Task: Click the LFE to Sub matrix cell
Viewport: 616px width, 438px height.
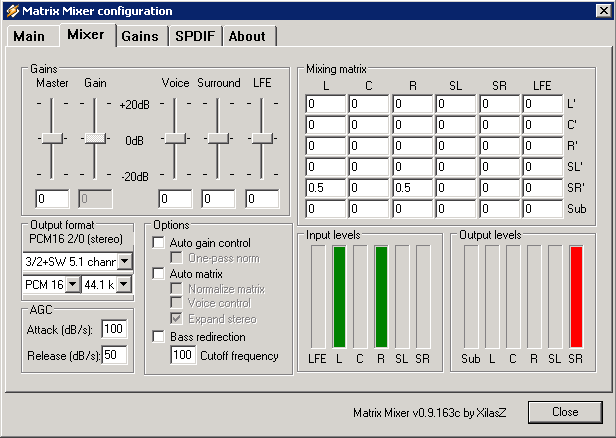Action: [543, 208]
